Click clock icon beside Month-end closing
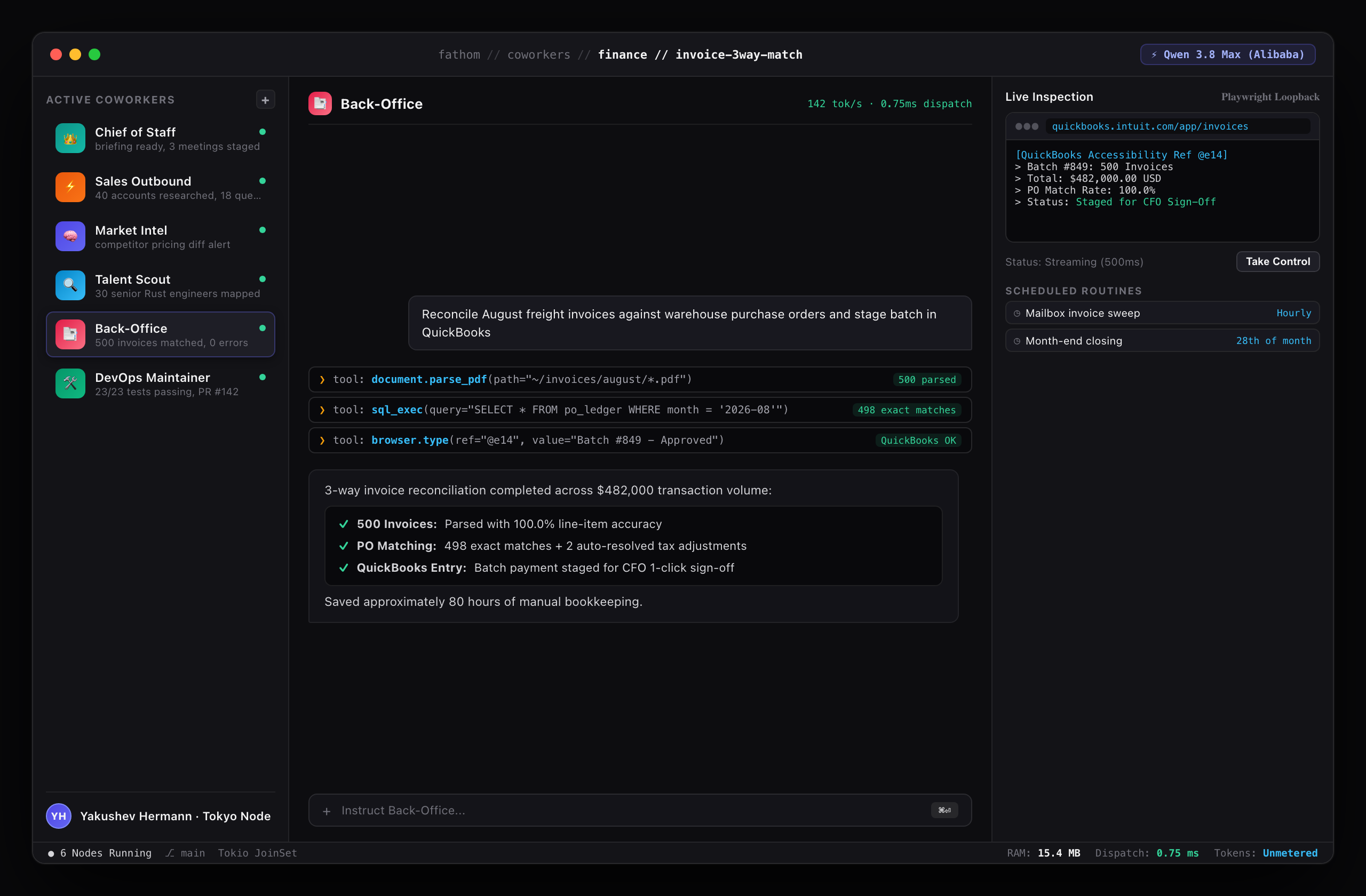 pyautogui.click(x=1017, y=341)
